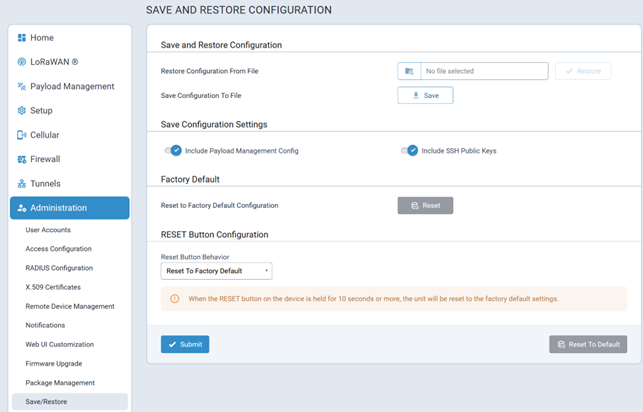Open Reset Button Behavior dropdown

pos(216,271)
